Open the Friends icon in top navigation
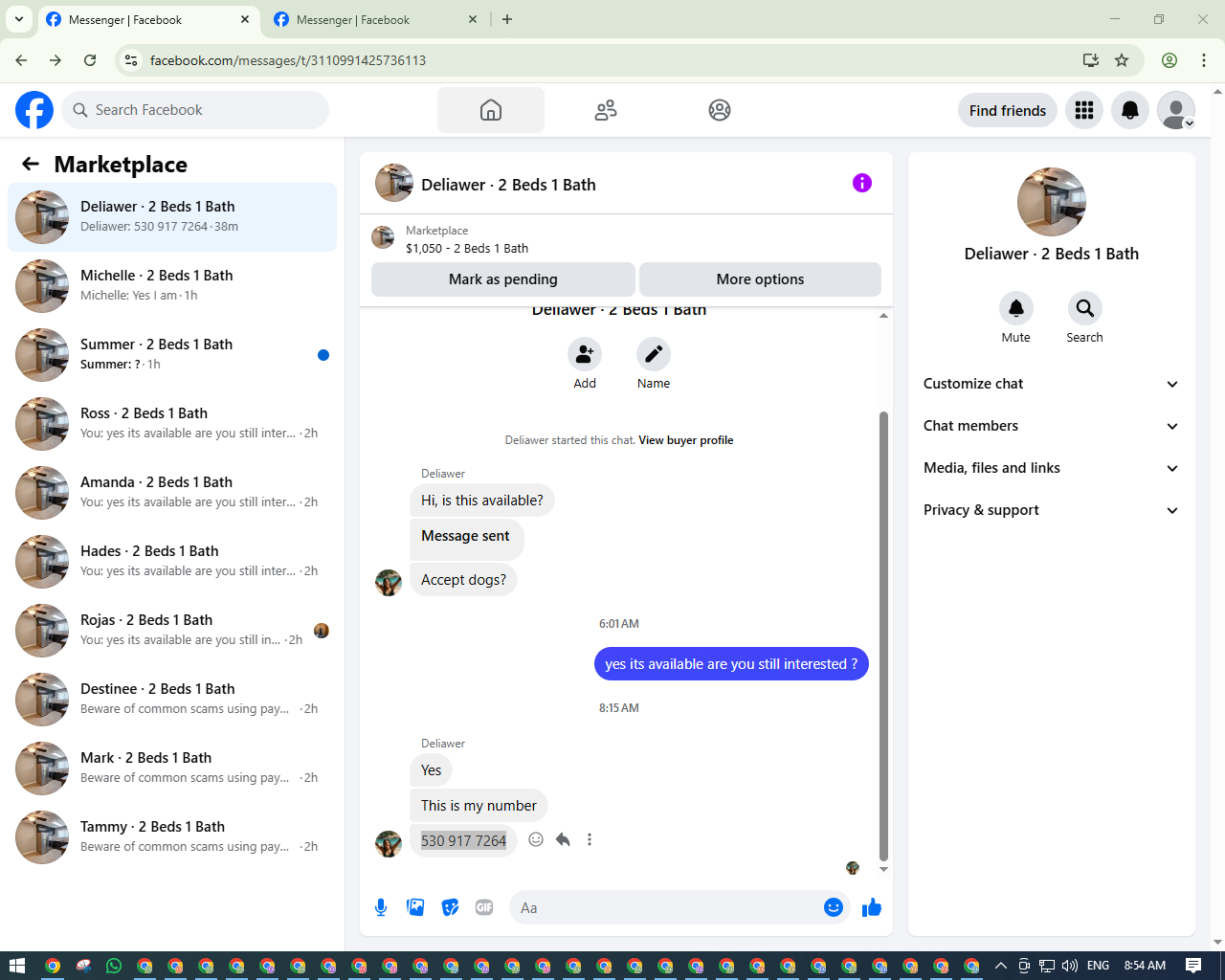This screenshot has width=1225, height=980. coord(606,110)
